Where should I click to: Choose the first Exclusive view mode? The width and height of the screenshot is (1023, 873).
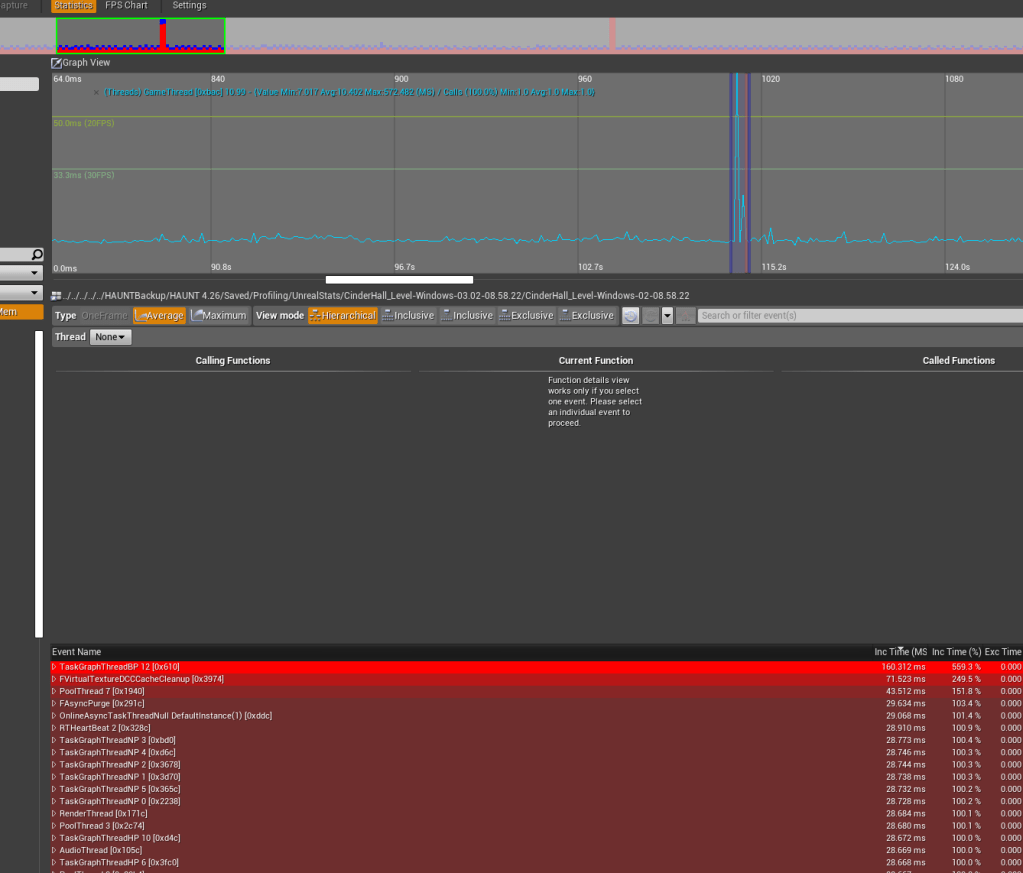(x=526, y=316)
